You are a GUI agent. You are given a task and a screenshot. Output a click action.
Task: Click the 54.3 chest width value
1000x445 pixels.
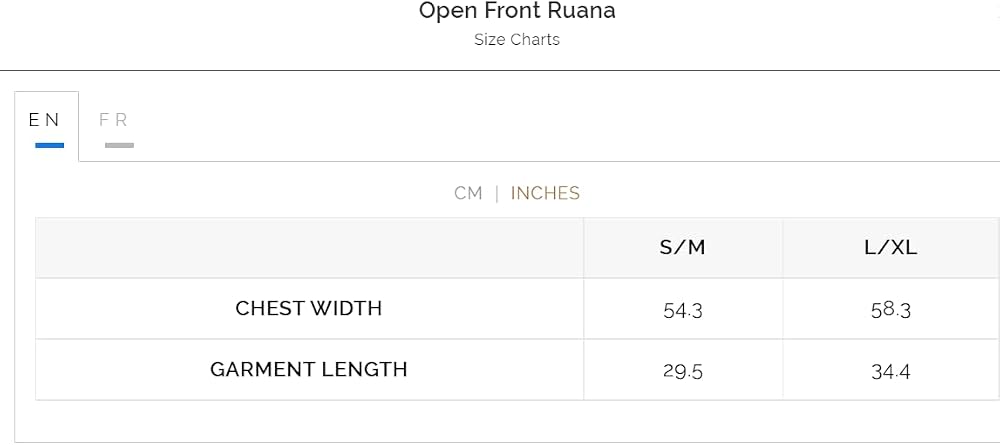pyautogui.click(x=683, y=310)
